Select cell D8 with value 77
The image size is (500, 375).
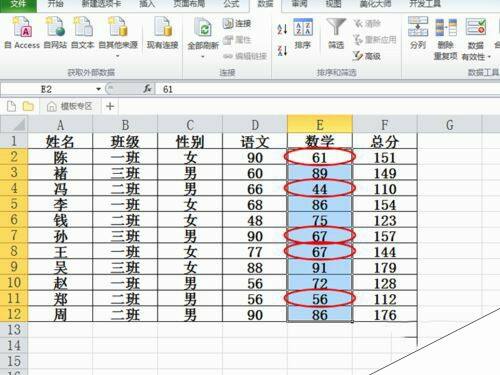point(255,252)
